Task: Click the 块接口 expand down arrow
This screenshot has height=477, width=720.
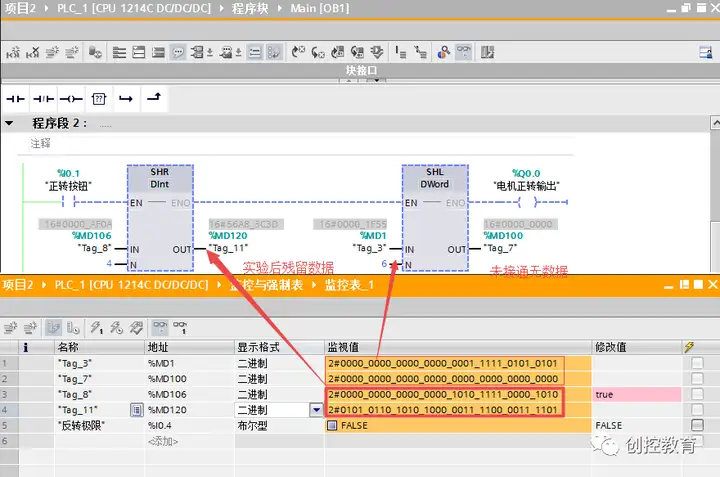Action: tap(376, 80)
